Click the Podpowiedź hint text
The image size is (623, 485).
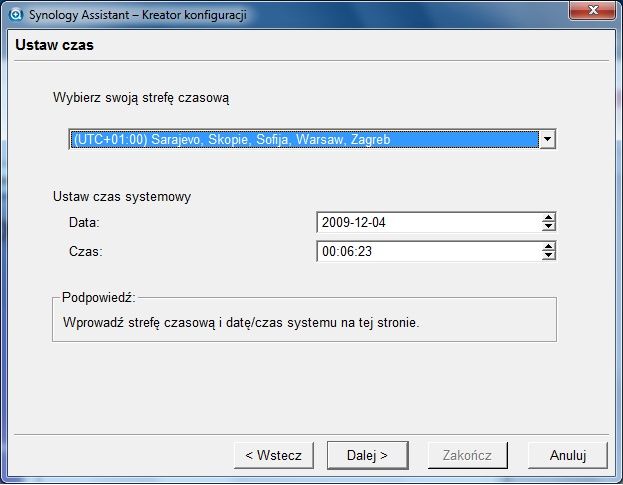pos(241,322)
